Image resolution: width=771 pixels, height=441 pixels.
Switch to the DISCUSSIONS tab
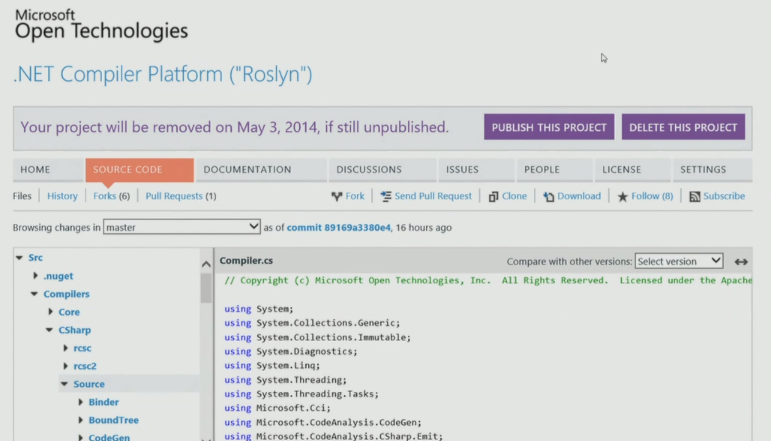pos(382,170)
